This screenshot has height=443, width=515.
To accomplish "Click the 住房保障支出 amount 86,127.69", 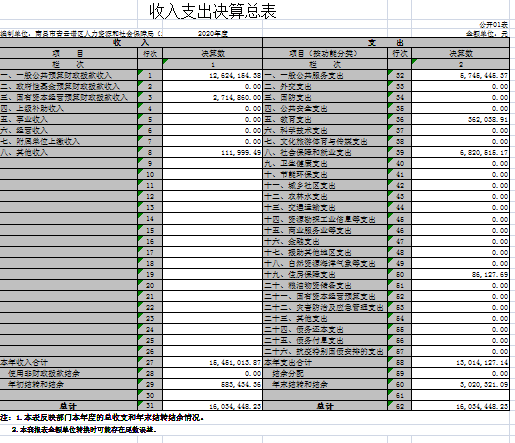I will (x=460, y=274).
